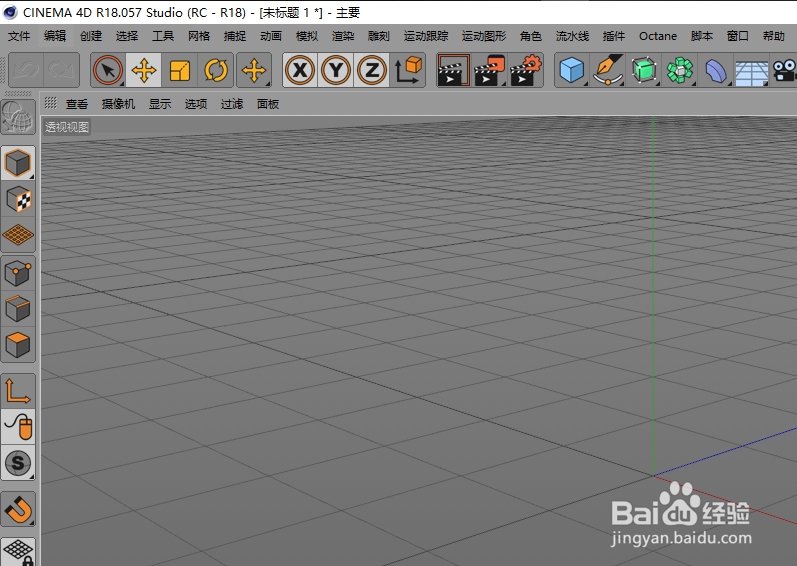Open the 选择 menu
The image size is (797, 566).
tap(127, 36)
